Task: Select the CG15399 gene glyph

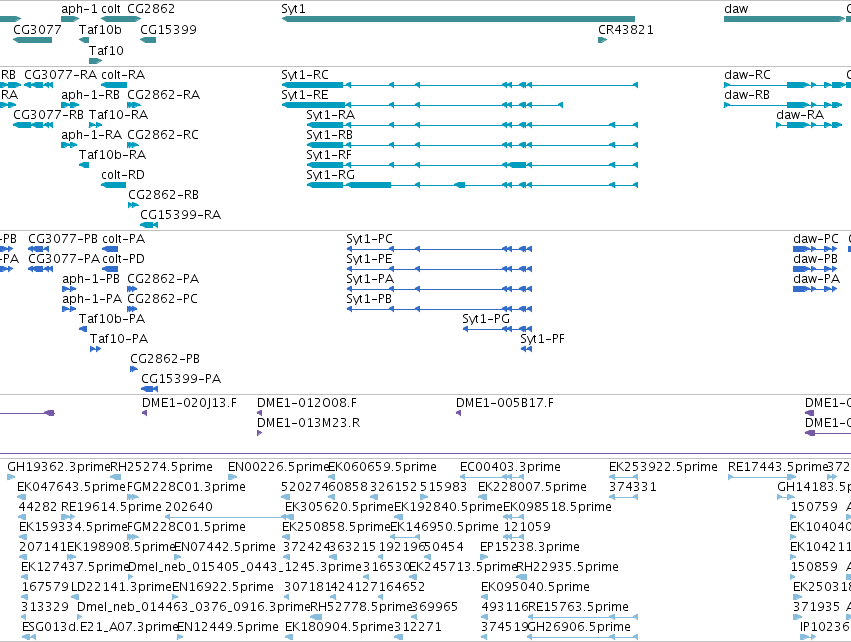Action: [x=148, y=40]
